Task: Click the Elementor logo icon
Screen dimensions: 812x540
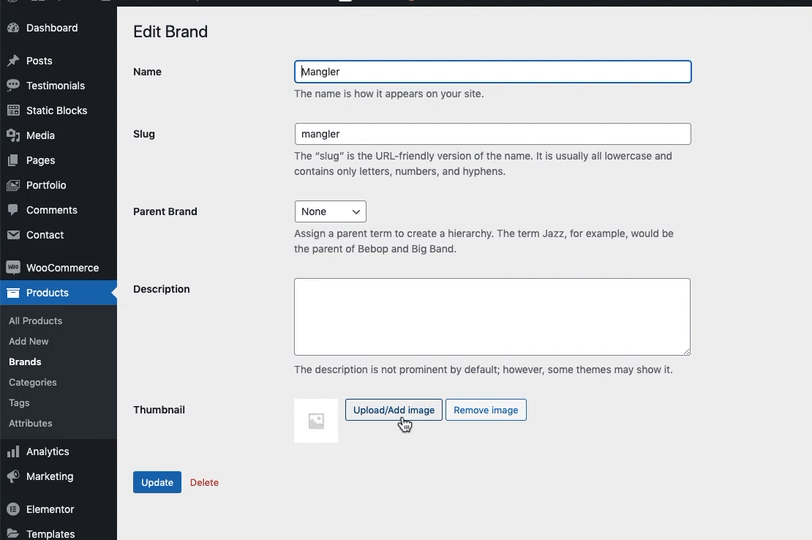Action: [x=13, y=509]
